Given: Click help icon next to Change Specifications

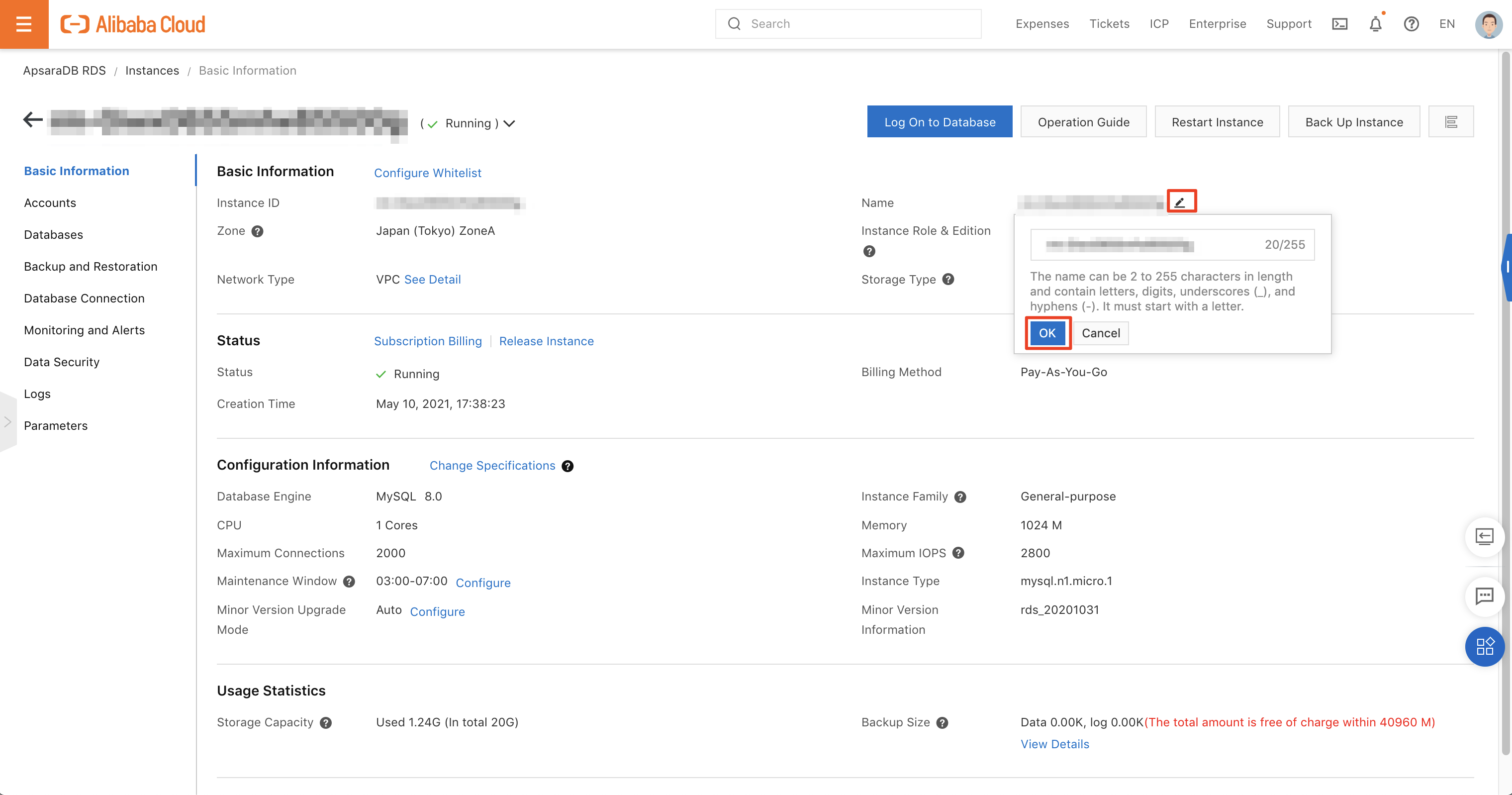Looking at the screenshot, I should tap(567, 466).
